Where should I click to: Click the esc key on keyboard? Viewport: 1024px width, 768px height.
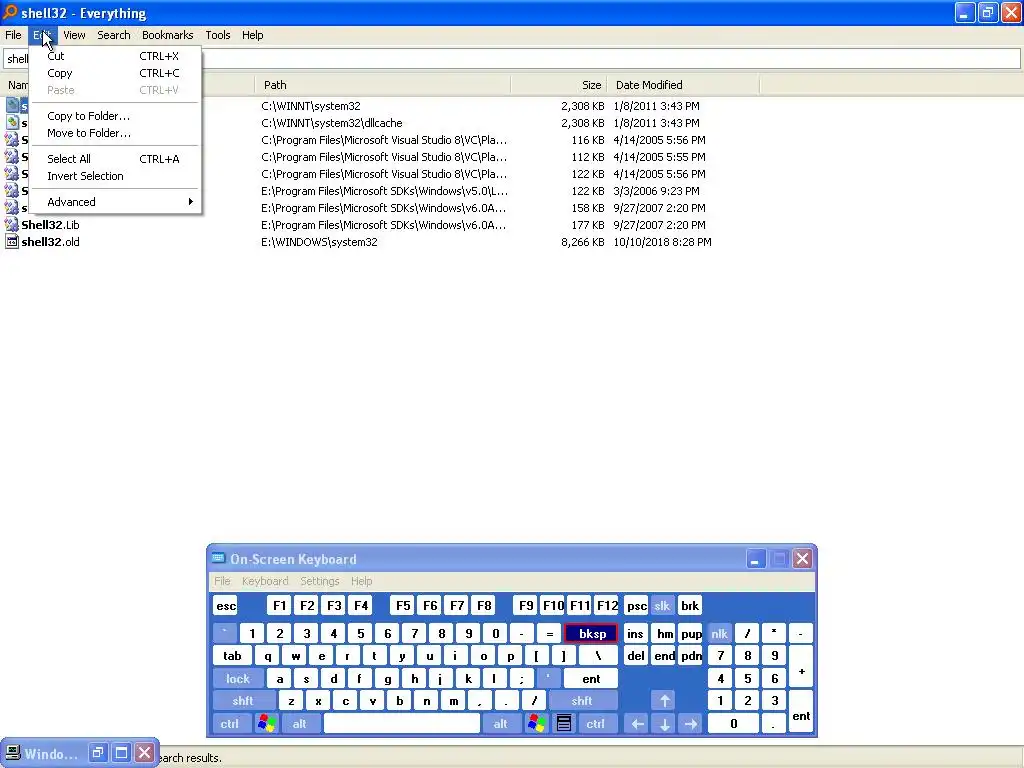click(x=226, y=605)
